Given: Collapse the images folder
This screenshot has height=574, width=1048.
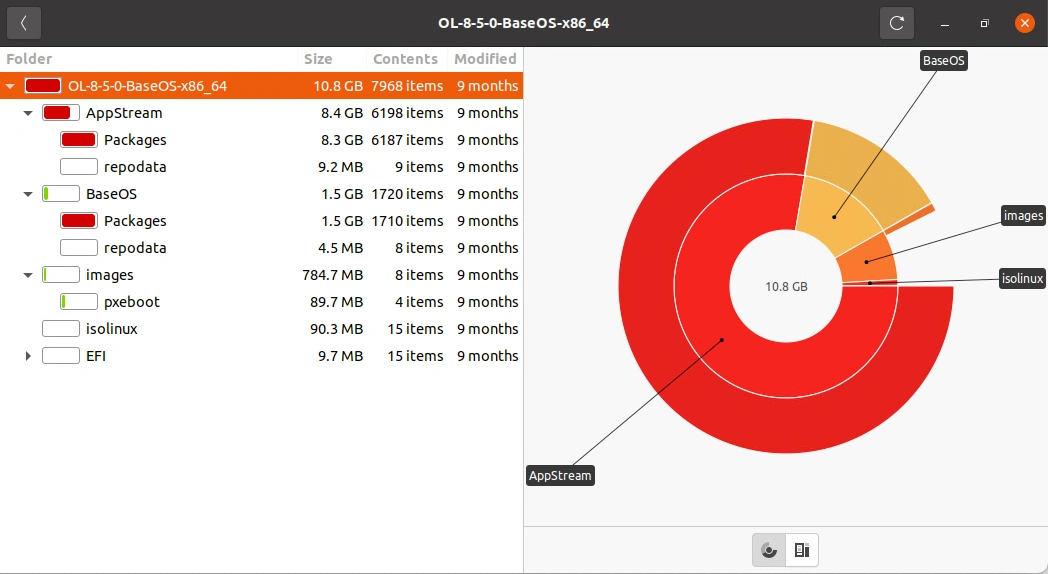Looking at the screenshot, I should pyautogui.click(x=28, y=275).
